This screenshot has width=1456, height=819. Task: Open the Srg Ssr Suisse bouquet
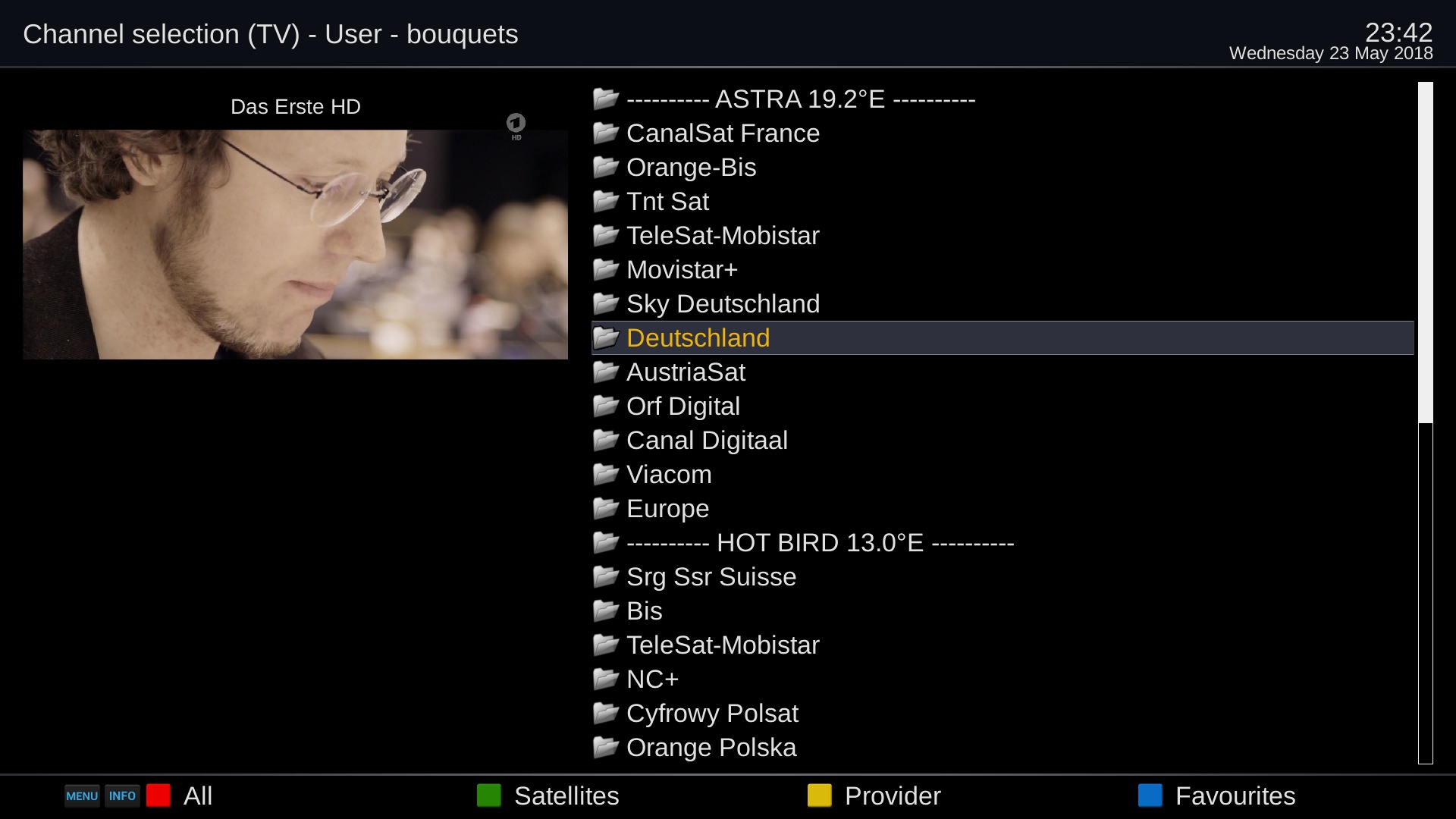tap(1003, 576)
